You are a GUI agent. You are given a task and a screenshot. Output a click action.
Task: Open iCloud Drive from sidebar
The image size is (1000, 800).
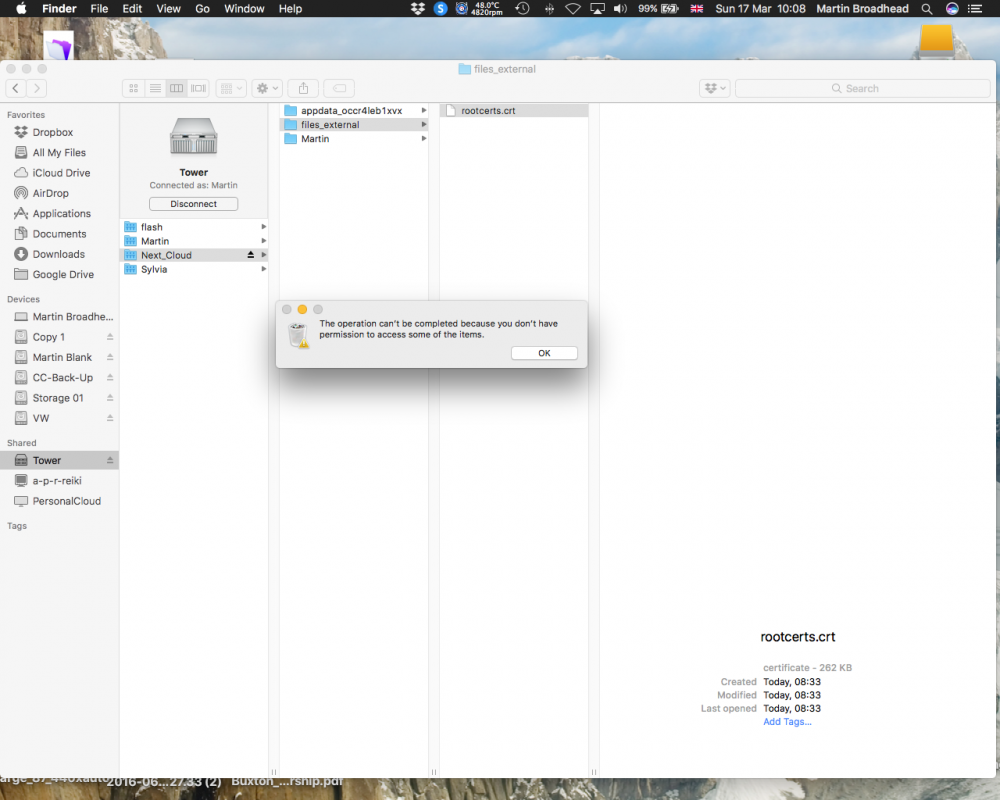59,173
